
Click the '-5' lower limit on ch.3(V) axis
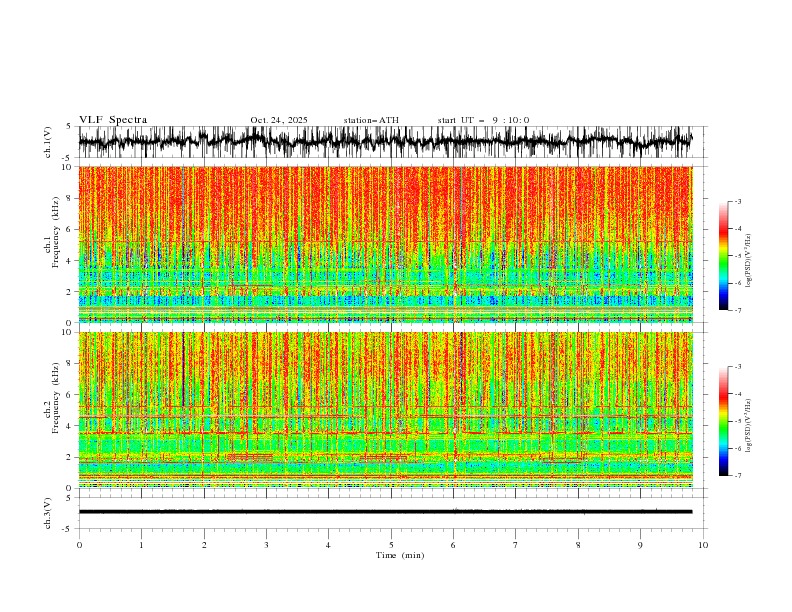pyautogui.click(x=68, y=529)
